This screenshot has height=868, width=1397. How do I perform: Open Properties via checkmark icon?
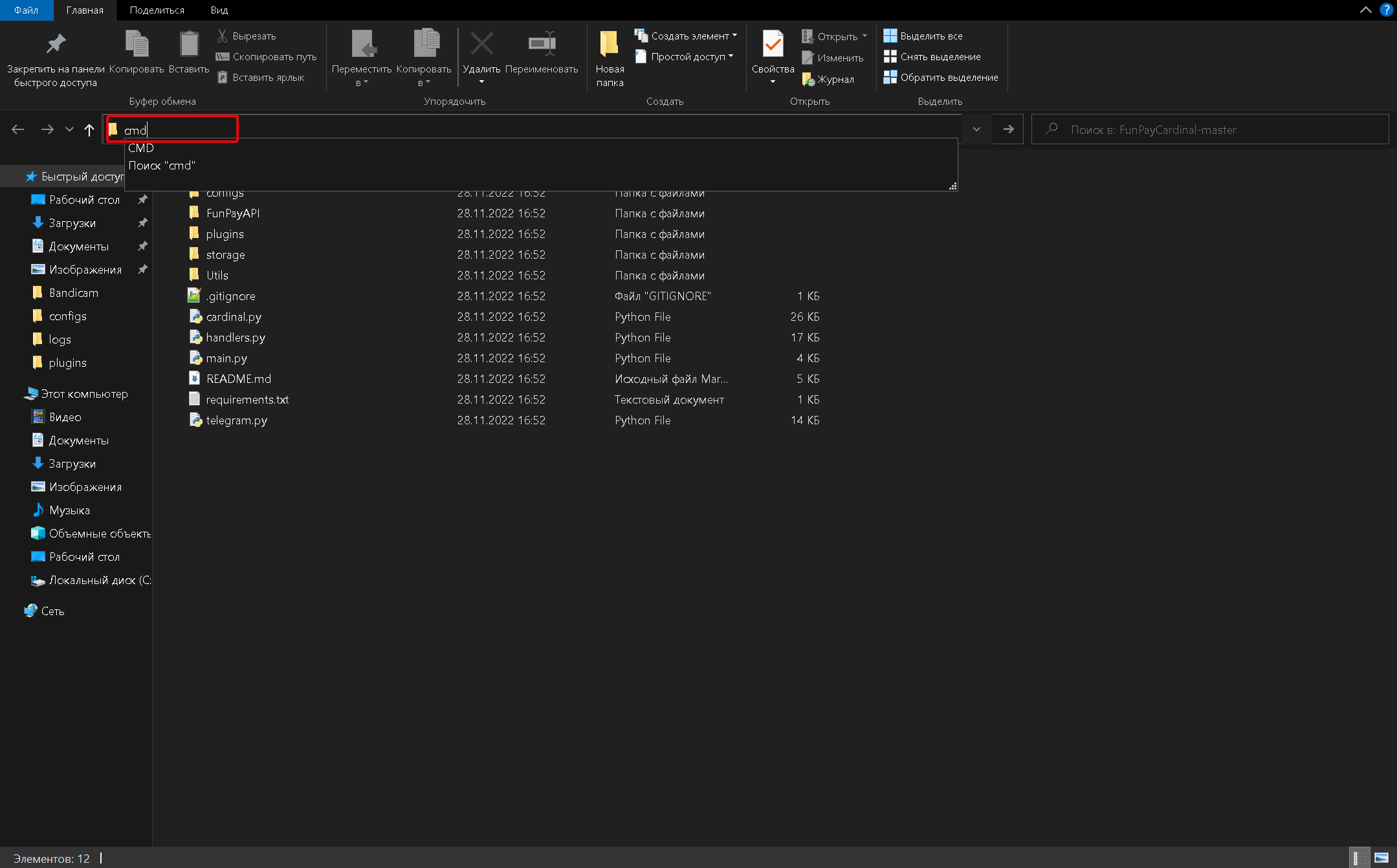(773, 45)
